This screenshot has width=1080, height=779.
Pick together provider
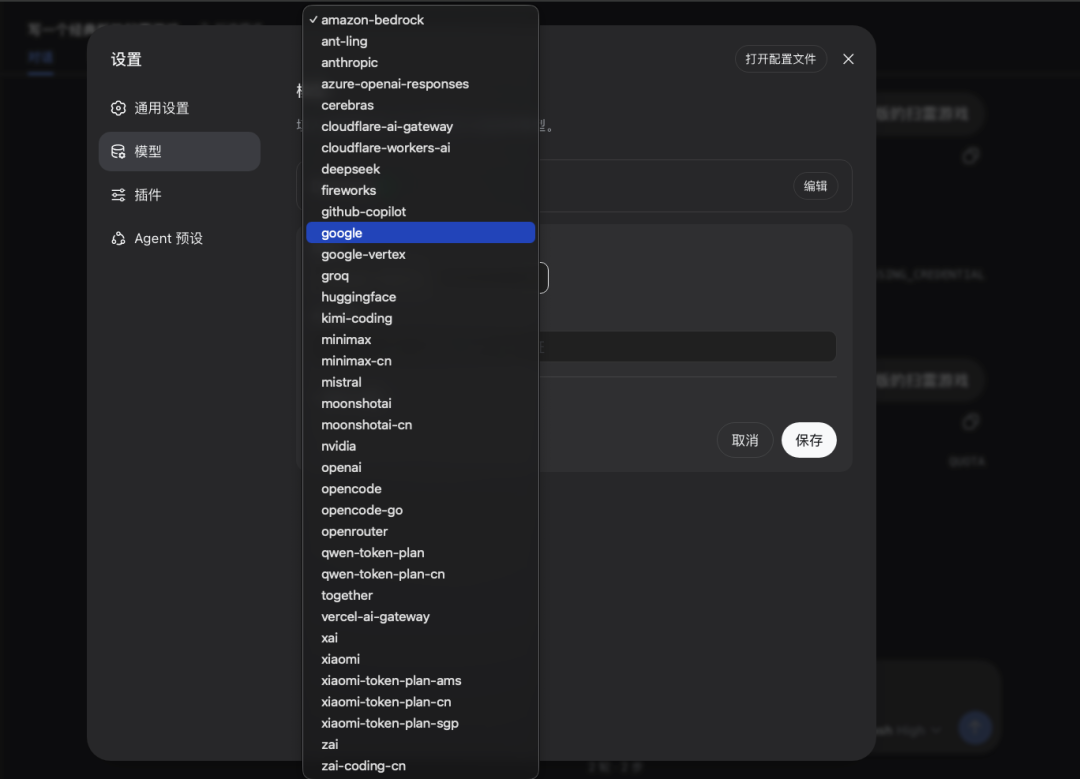click(420, 596)
